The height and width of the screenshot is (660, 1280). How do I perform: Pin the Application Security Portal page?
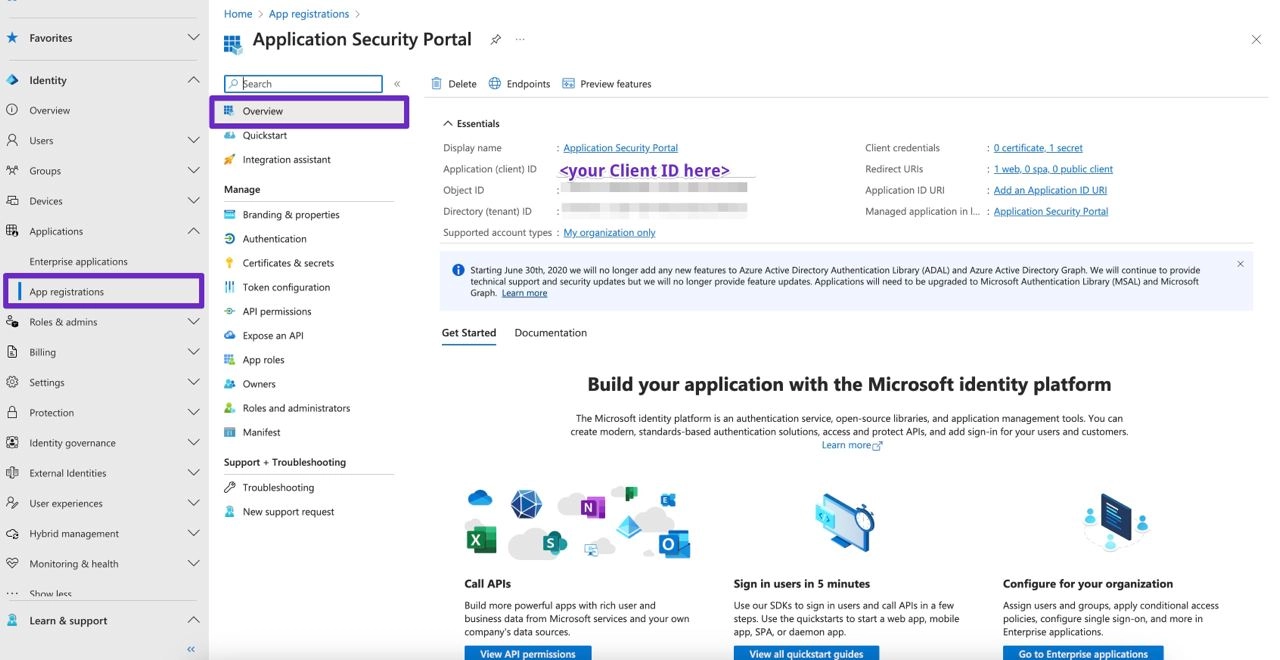495,40
